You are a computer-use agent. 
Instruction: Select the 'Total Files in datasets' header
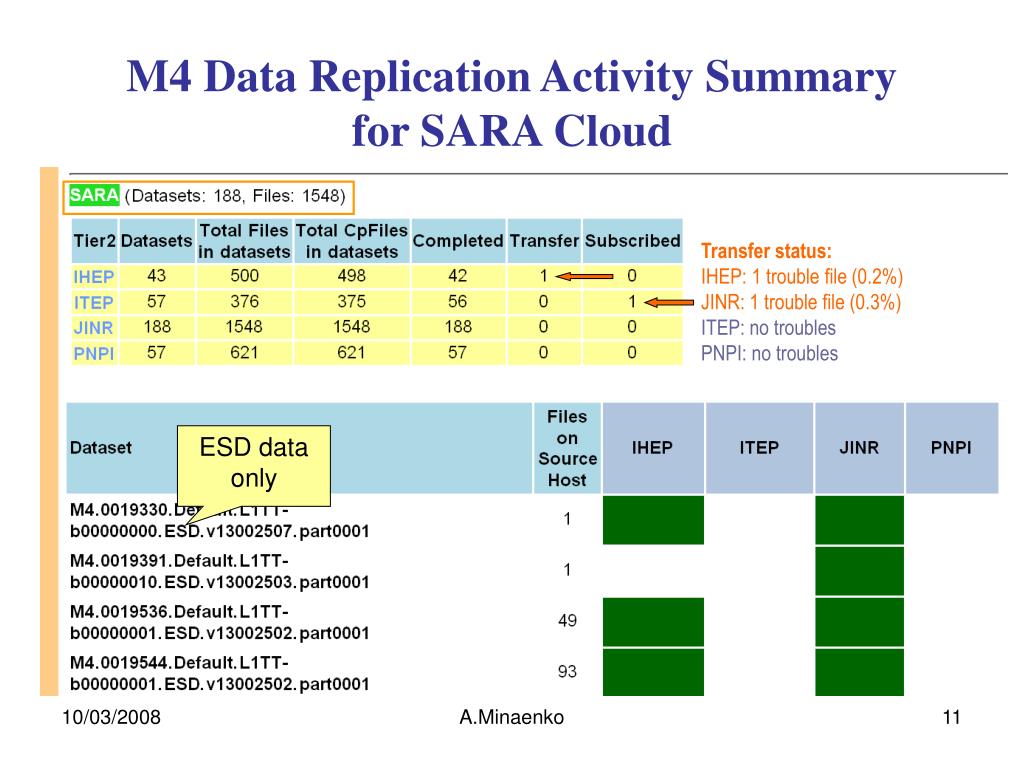point(244,241)
